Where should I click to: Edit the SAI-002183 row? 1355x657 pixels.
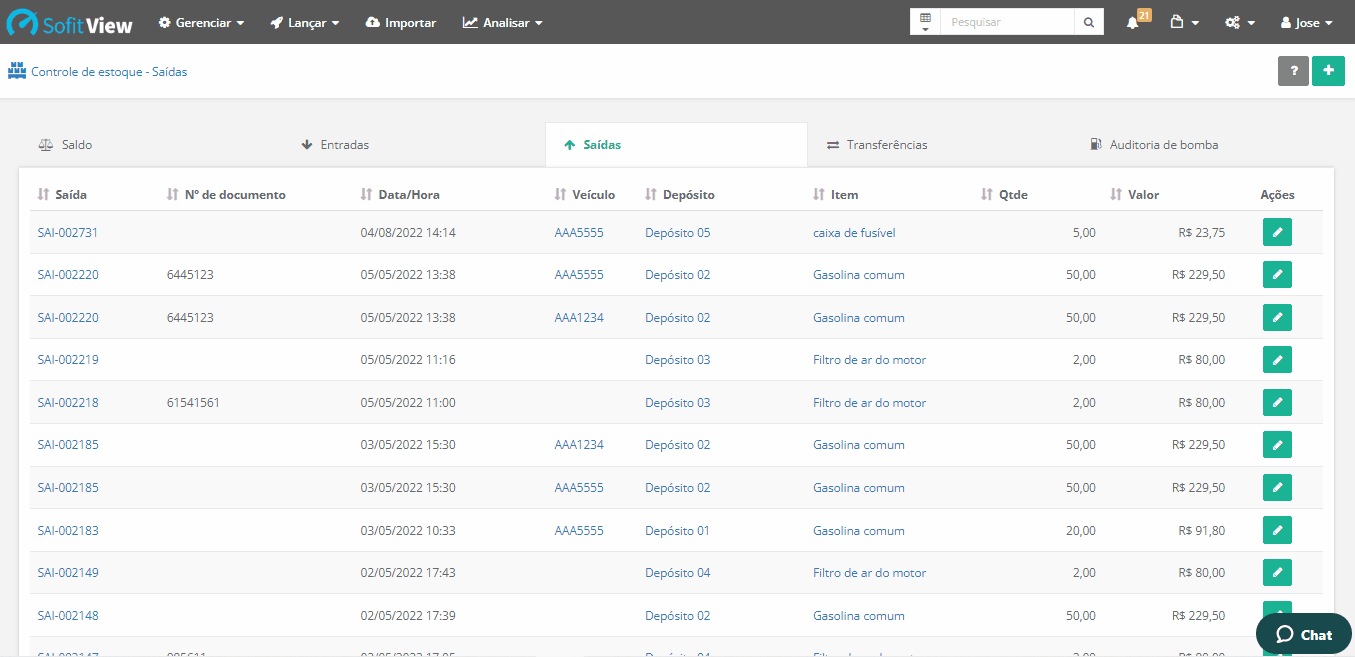[x=1277, y=530]
